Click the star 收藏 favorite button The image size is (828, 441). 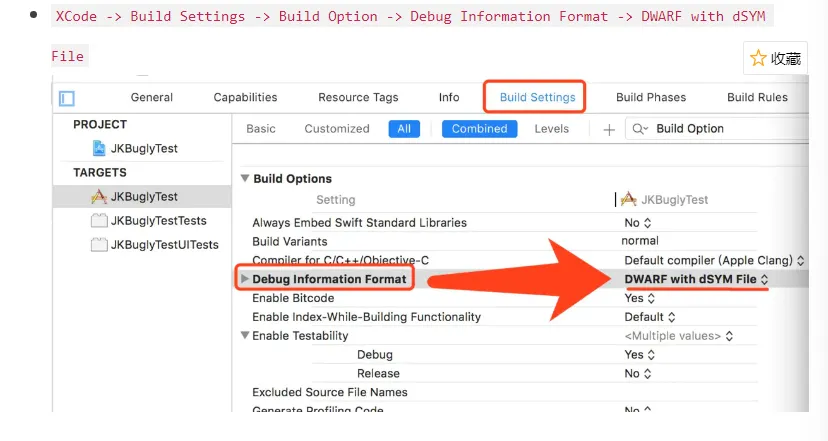coord(775,58)
